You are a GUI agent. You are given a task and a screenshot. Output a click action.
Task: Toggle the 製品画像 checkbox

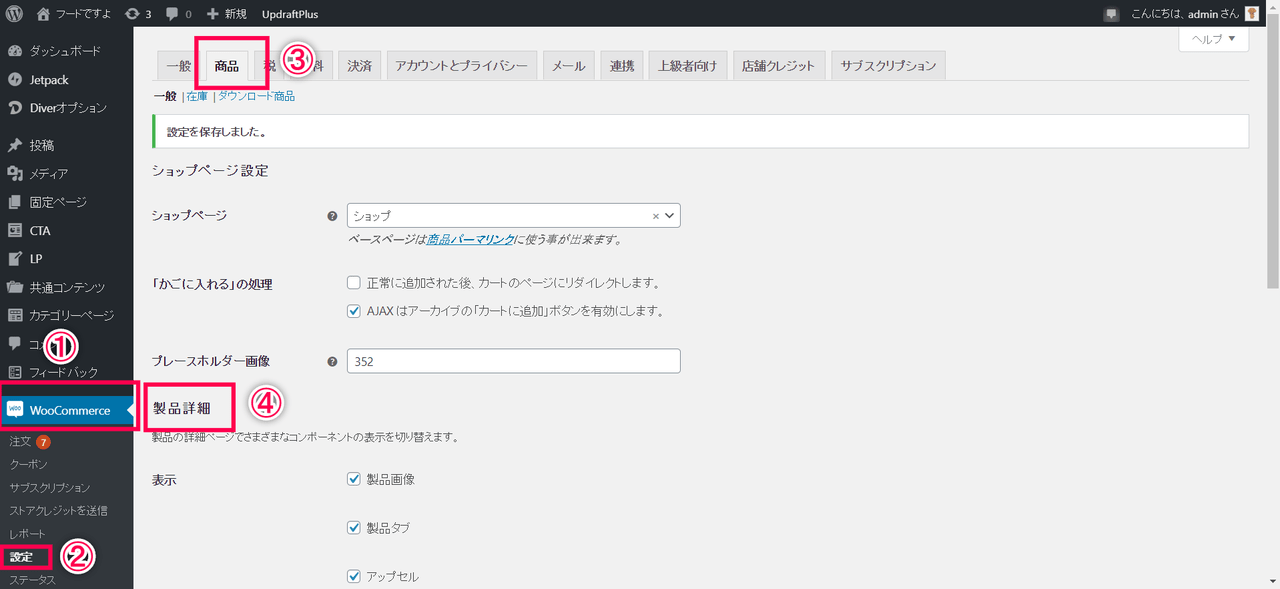click(x=354, y=479)
